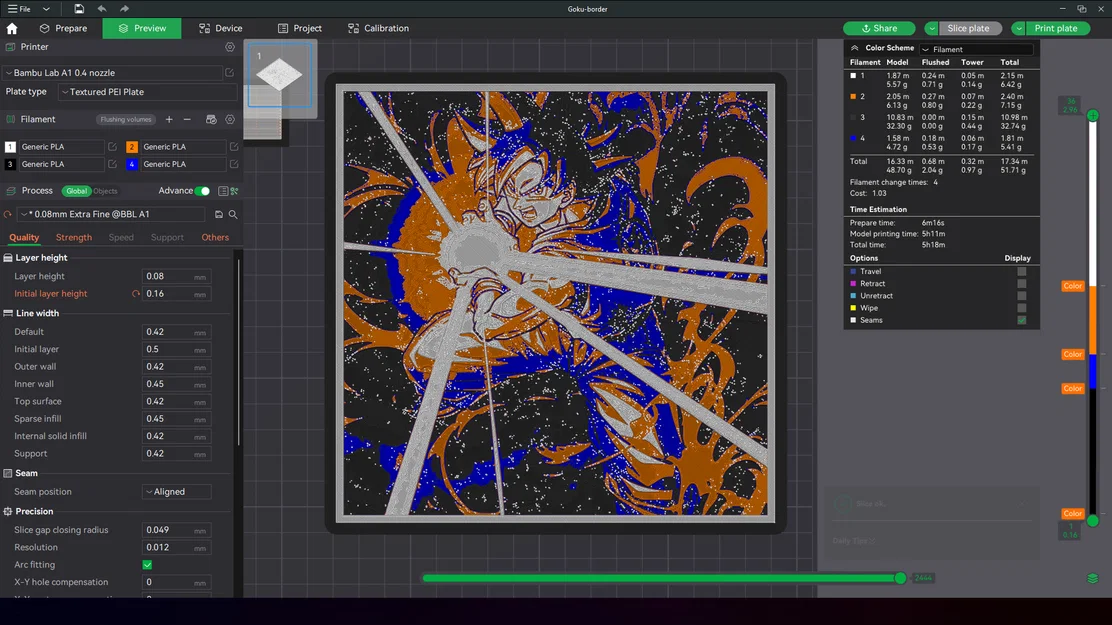Screen dimensions: 1112x625
Task: Open Slice plate dropdown arrow
Action: pyautogui.click(x=931, y=28)
